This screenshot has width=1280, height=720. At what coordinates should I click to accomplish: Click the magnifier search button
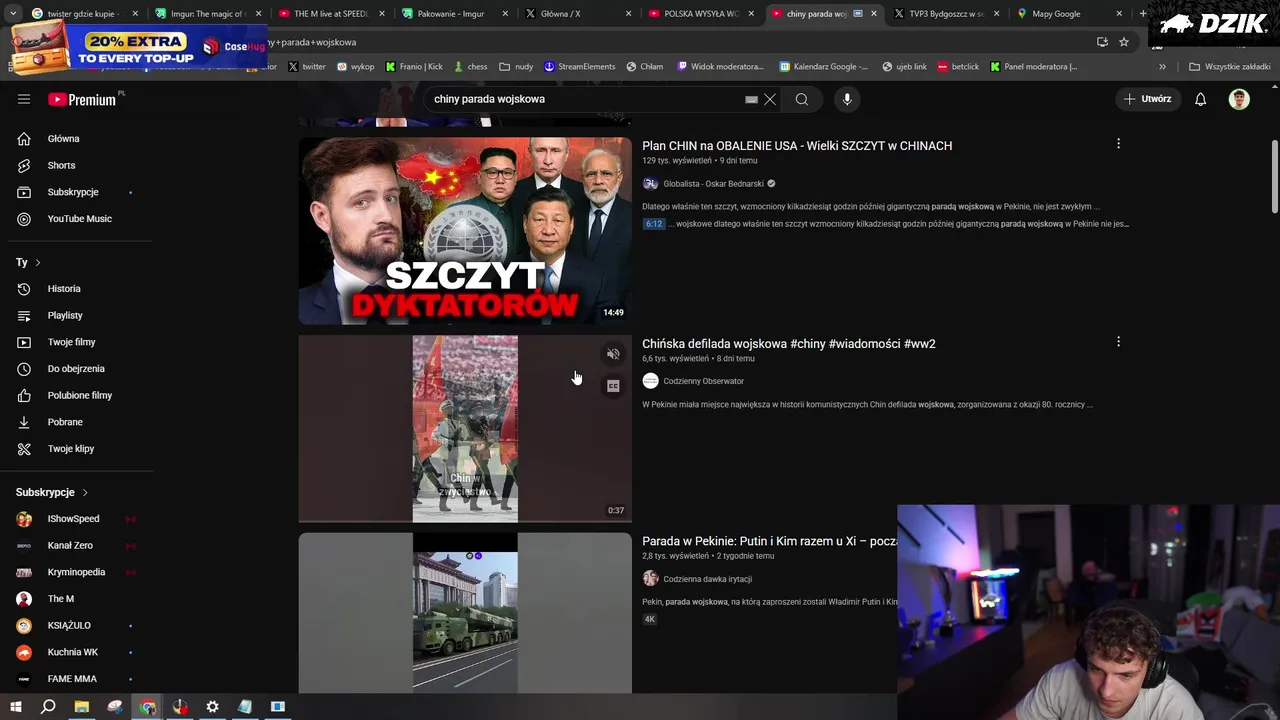click(x=802, y=99)
